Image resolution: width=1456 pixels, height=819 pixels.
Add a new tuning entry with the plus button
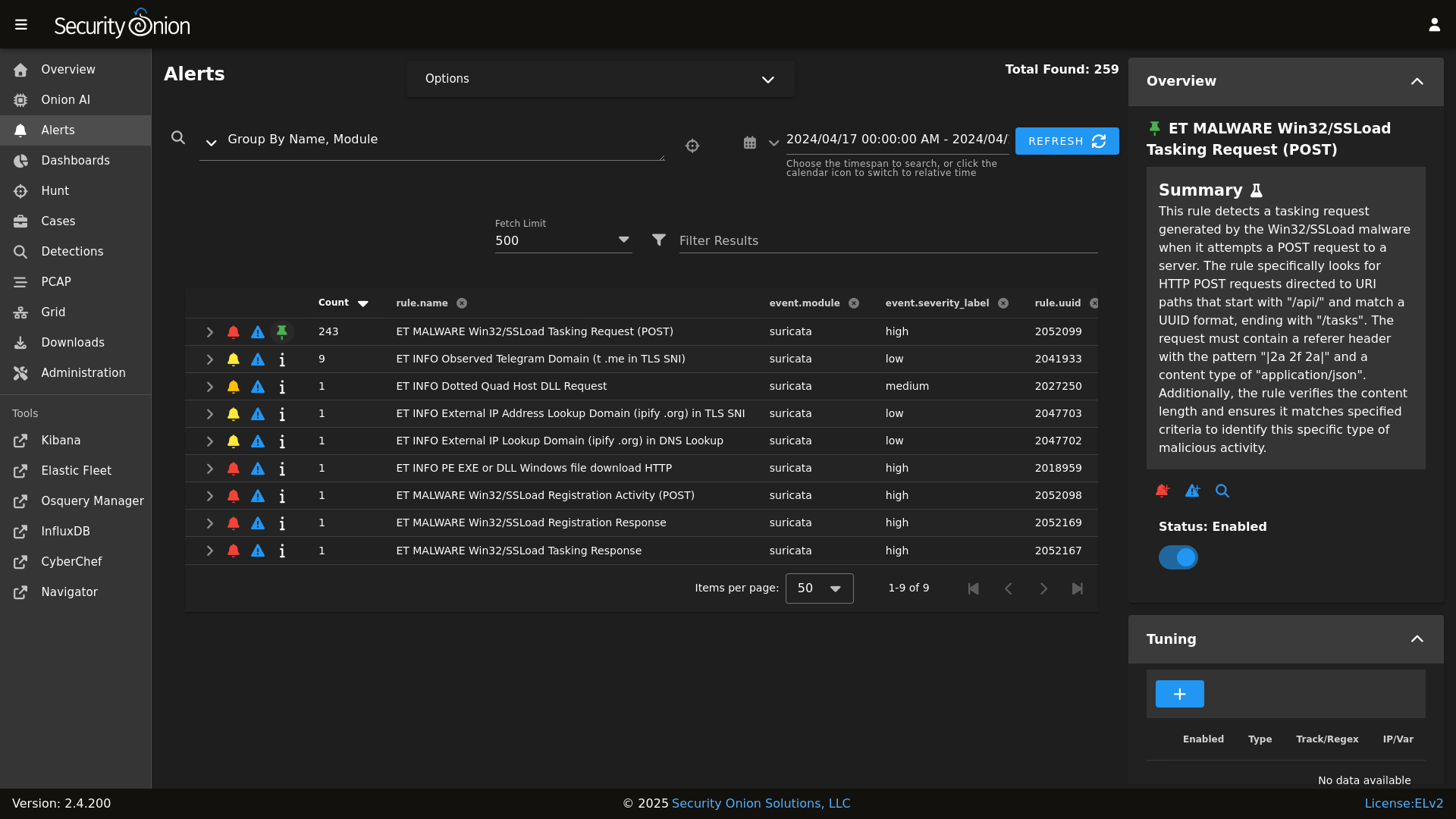coord(1179,693)
